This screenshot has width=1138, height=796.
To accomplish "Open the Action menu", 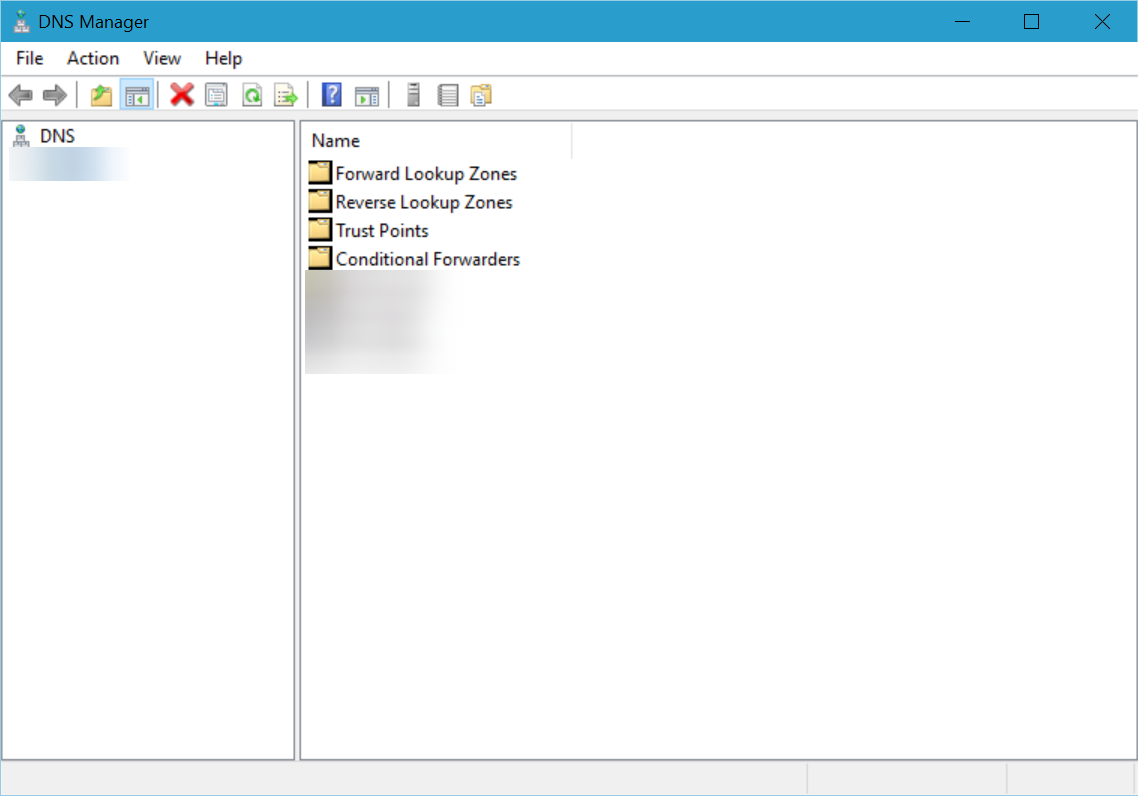I will 93,58.
